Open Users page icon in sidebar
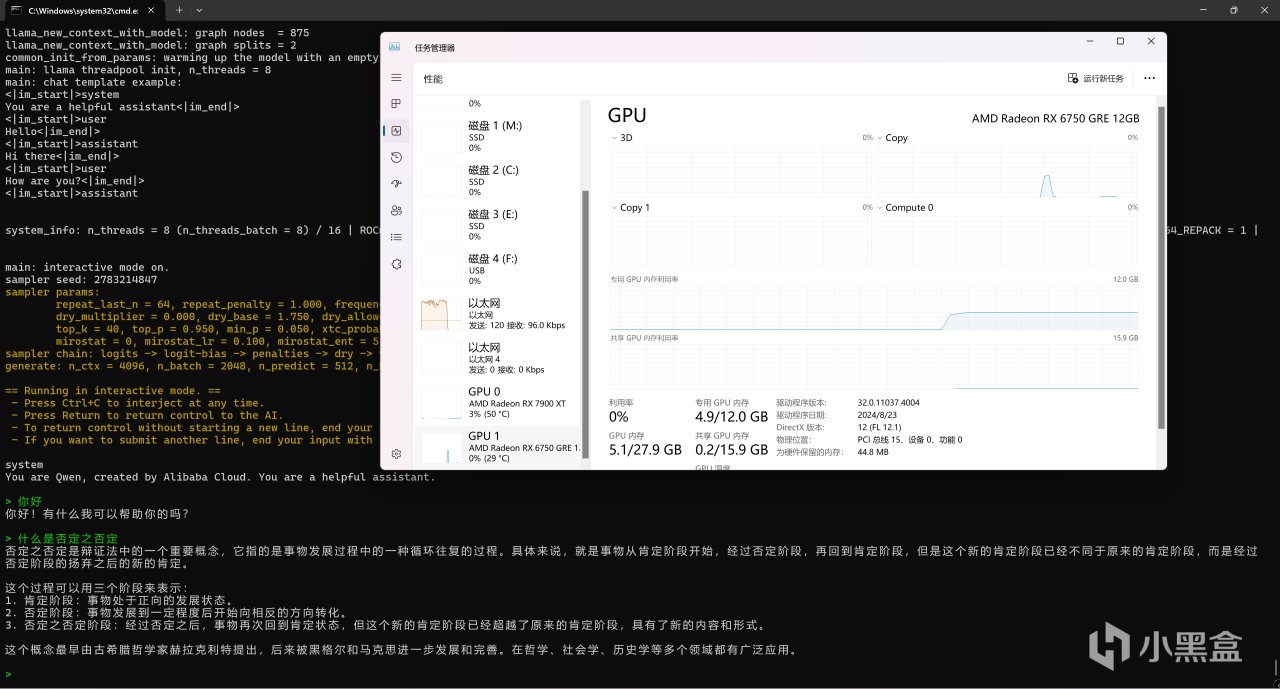The width and height of the screenshot is (1280, 689). [396, 210]
